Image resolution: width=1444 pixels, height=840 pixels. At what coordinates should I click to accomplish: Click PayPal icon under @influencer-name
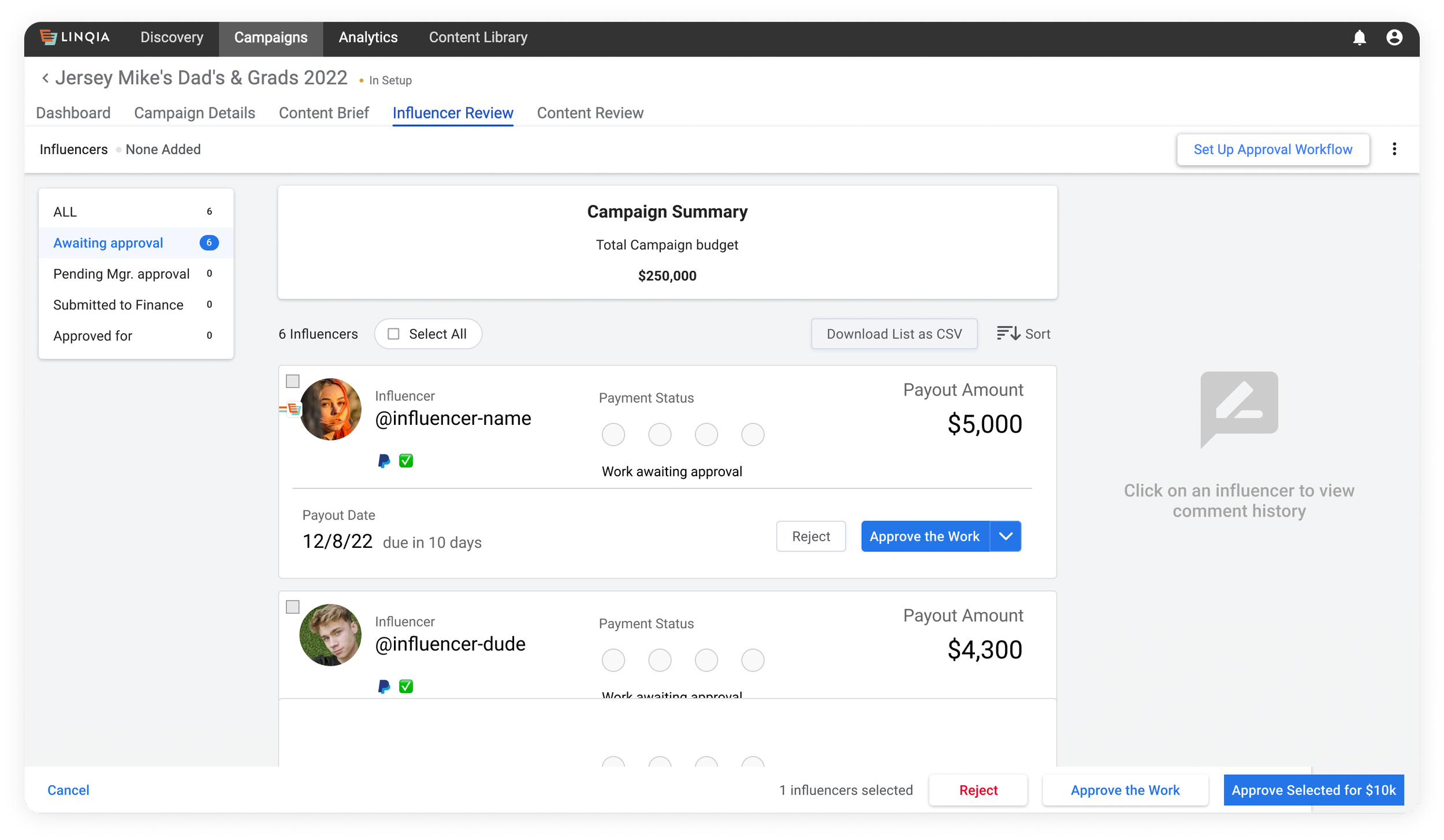pyautogui.click(x=384, y=461)
